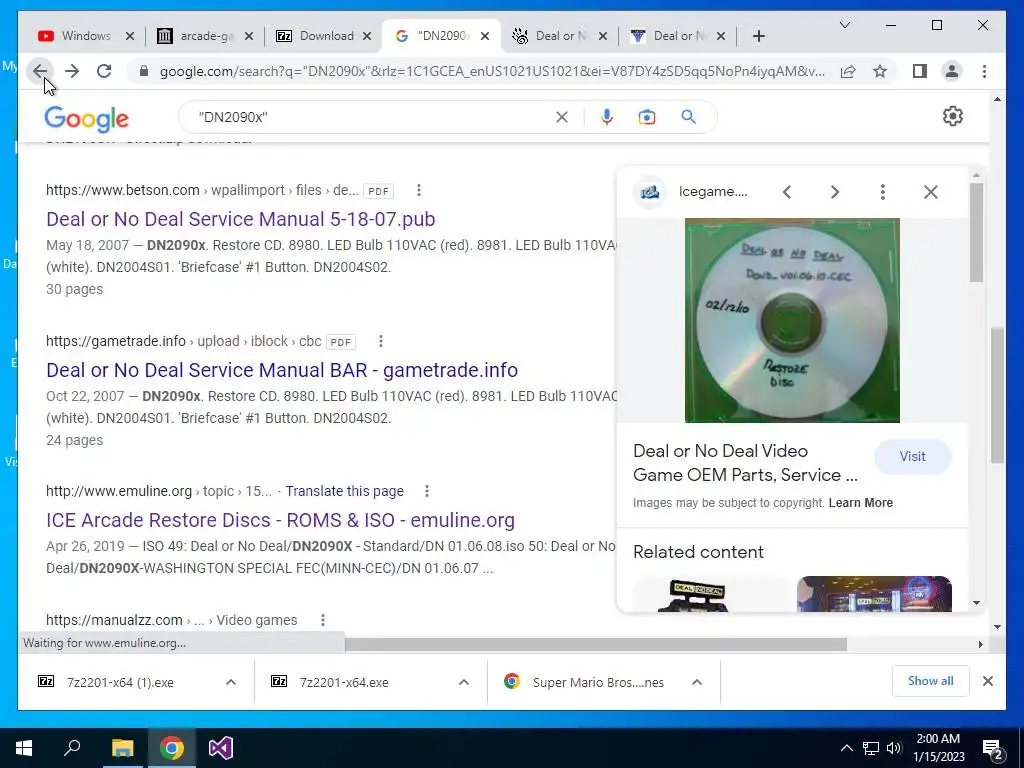Open Google quick settings gear

pyautogui.click(x=953, y=116)
